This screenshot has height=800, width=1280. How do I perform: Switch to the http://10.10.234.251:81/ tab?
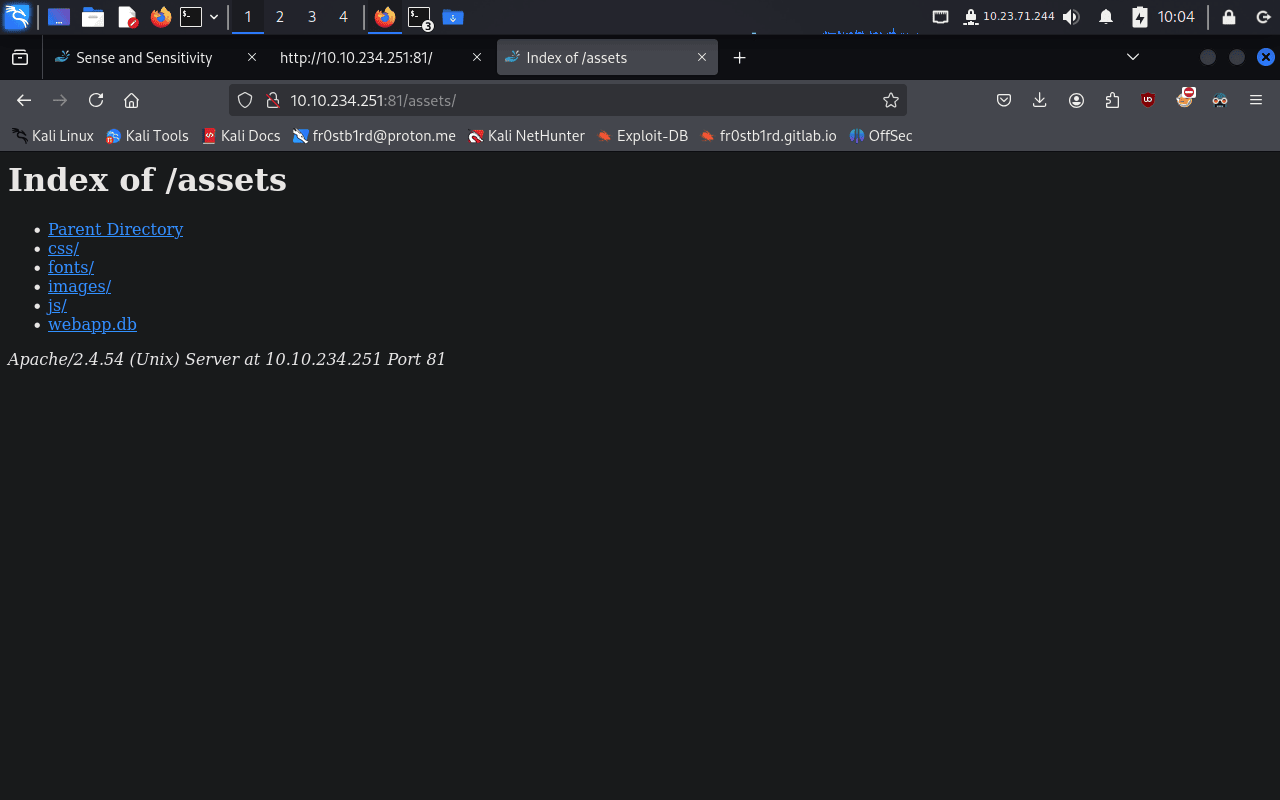(x=356, y=58)
